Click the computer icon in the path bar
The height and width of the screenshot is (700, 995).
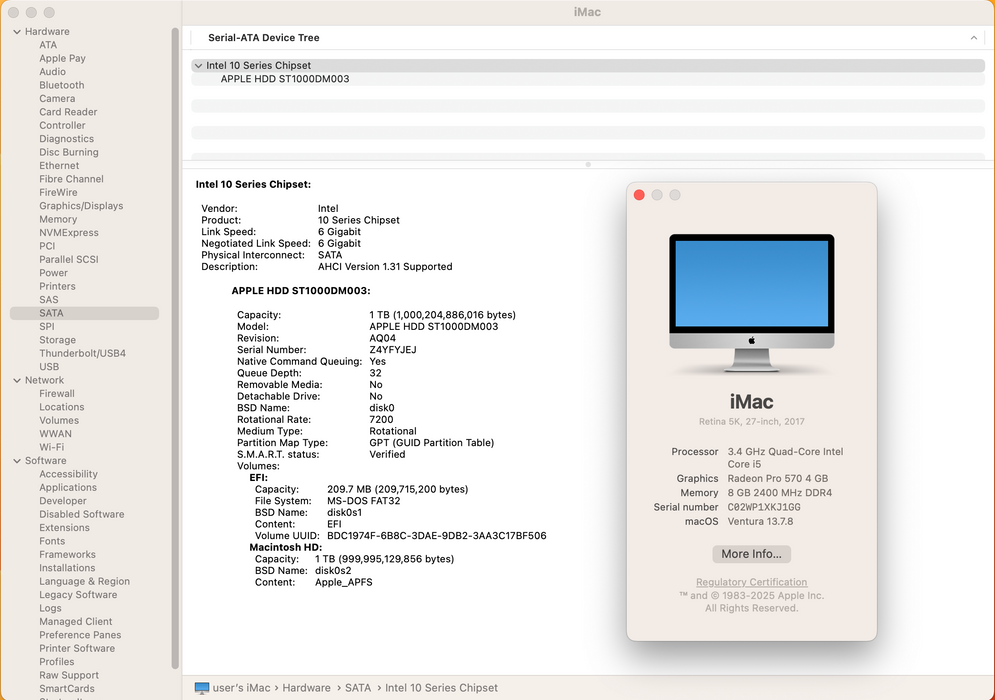(x=202, y=688)
